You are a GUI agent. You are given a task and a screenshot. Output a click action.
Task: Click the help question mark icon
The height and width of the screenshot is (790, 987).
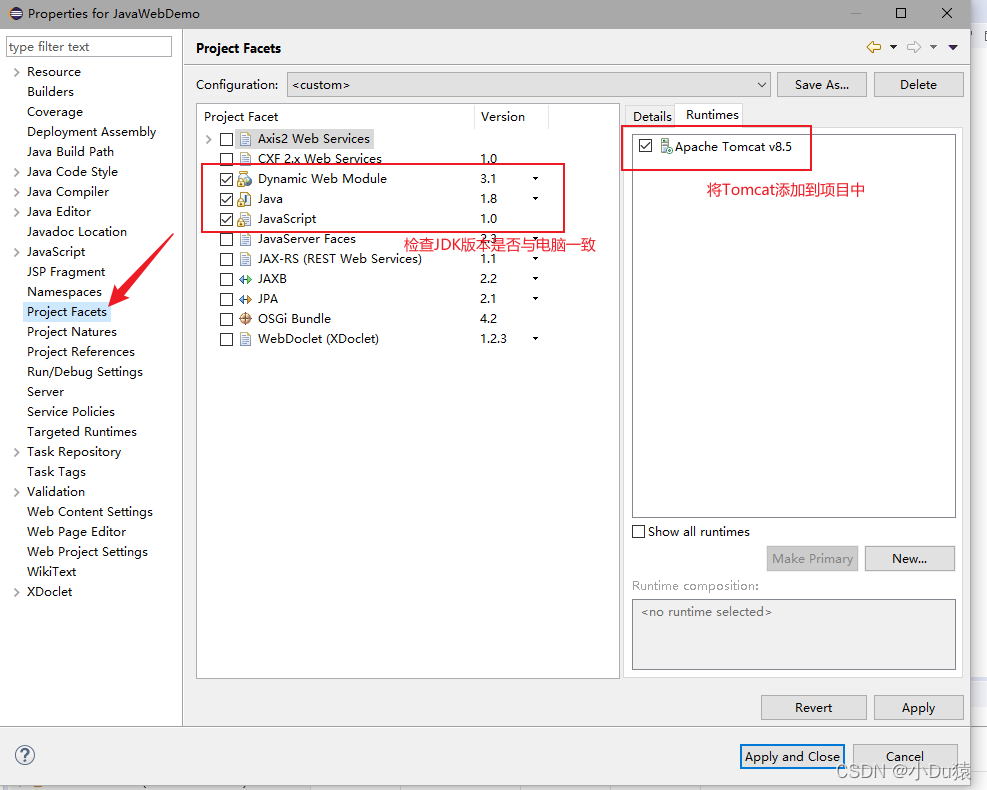[25, 755]
